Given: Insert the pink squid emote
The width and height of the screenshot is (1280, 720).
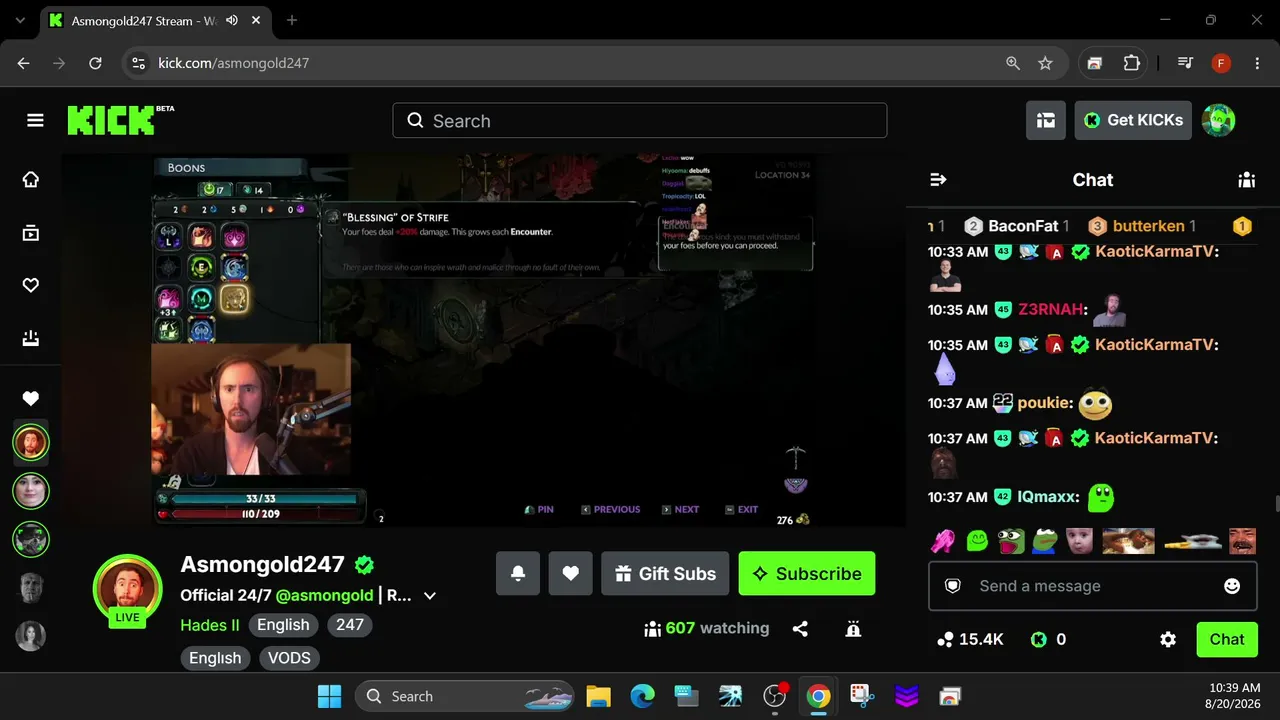Looking at the screenshot, I should click(x=943, y=541).
